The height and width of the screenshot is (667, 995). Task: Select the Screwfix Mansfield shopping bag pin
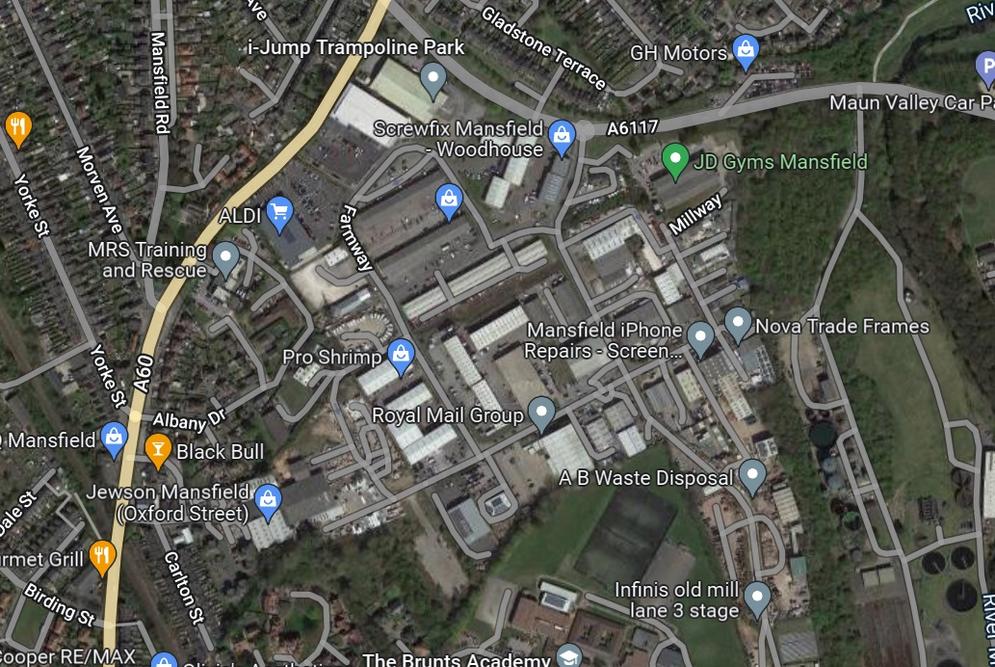pyautogui.click(x=562, y=136)
